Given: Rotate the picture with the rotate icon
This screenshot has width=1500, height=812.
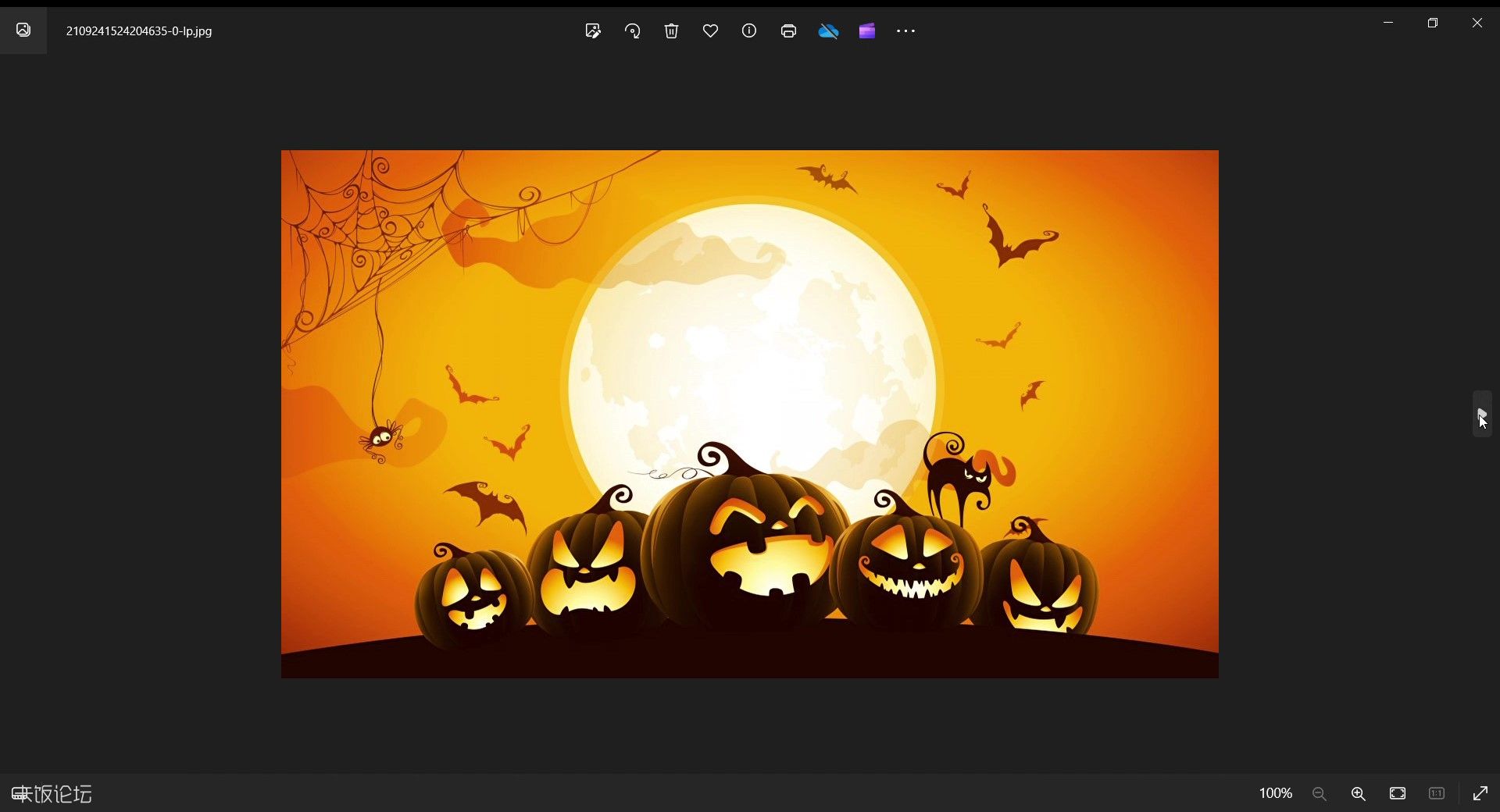Looking at the screenshot, I should [x=632, y=31].
